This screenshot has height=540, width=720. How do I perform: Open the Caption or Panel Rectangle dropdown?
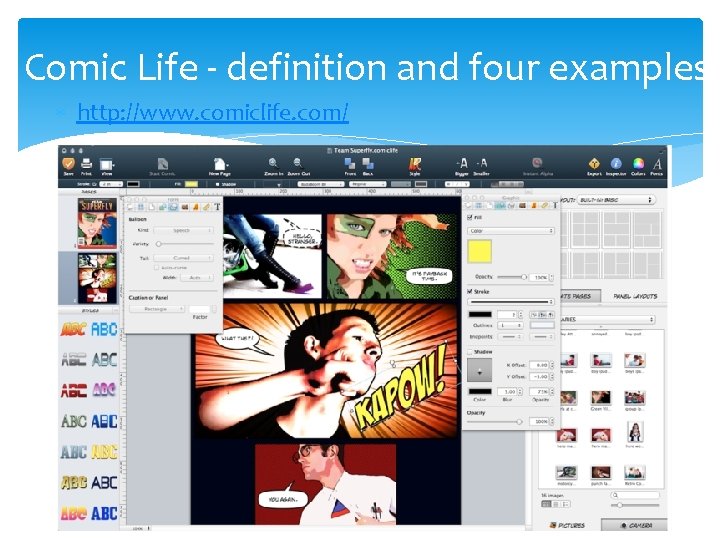coord(157,309)
